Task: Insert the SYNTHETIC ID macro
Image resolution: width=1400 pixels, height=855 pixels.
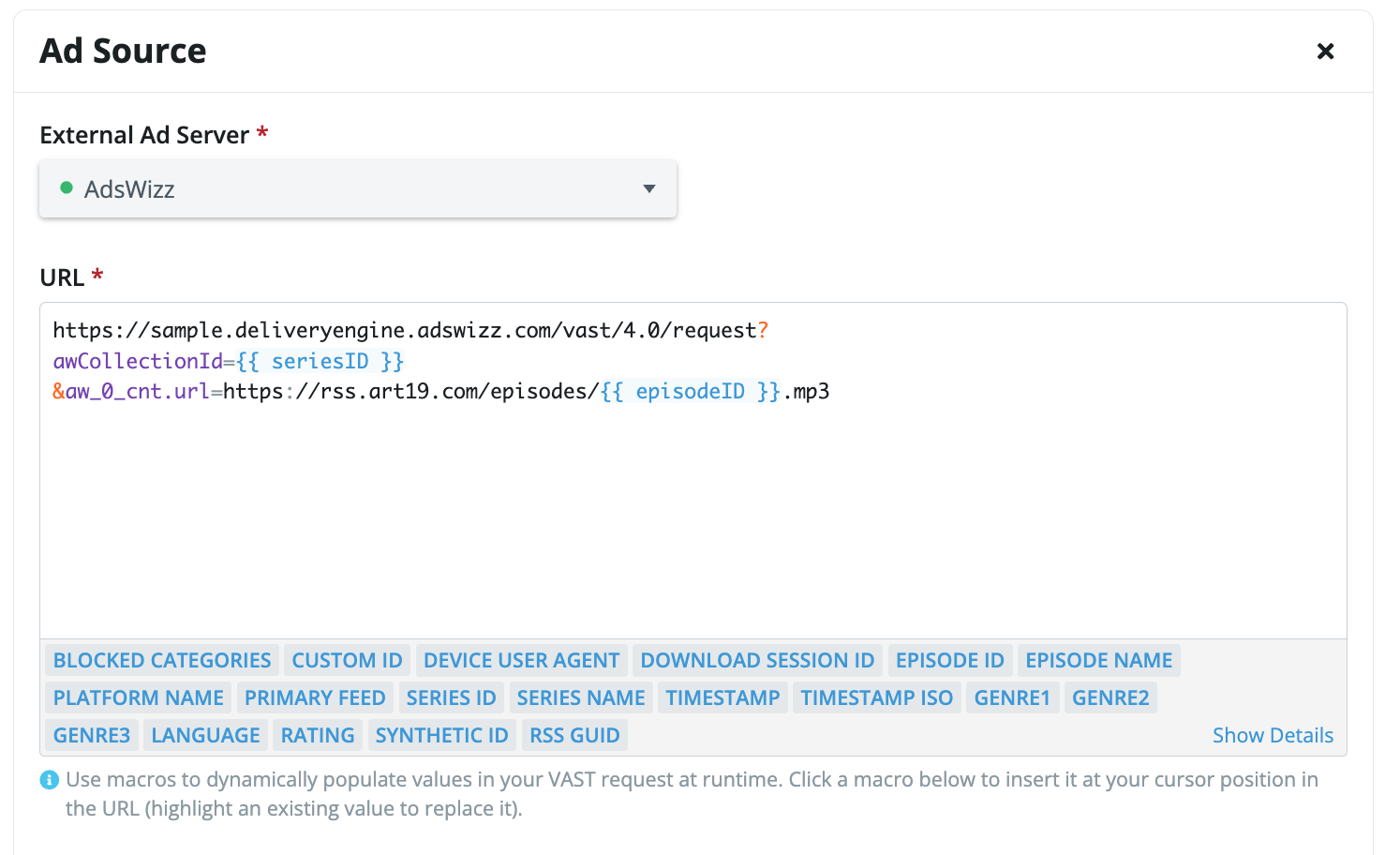Action: tap(441, 735)
